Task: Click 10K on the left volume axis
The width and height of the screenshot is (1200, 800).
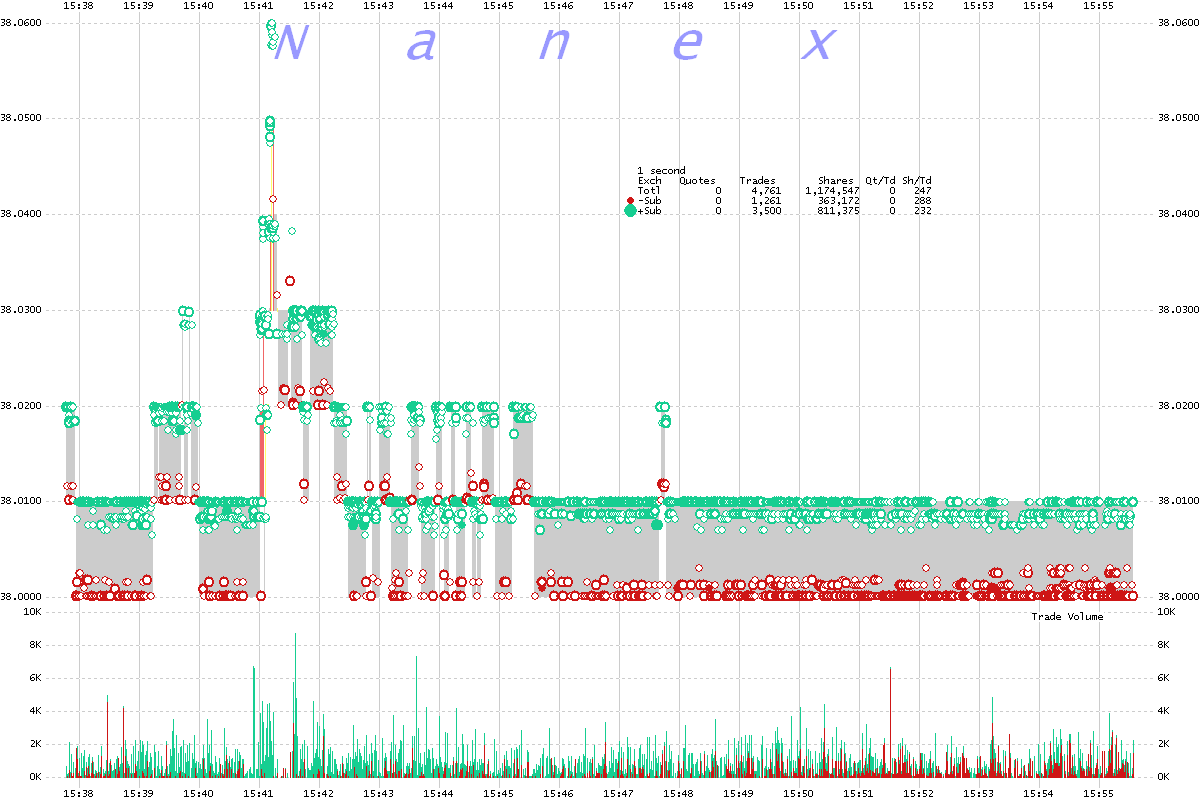Action: tap(33, 612)
